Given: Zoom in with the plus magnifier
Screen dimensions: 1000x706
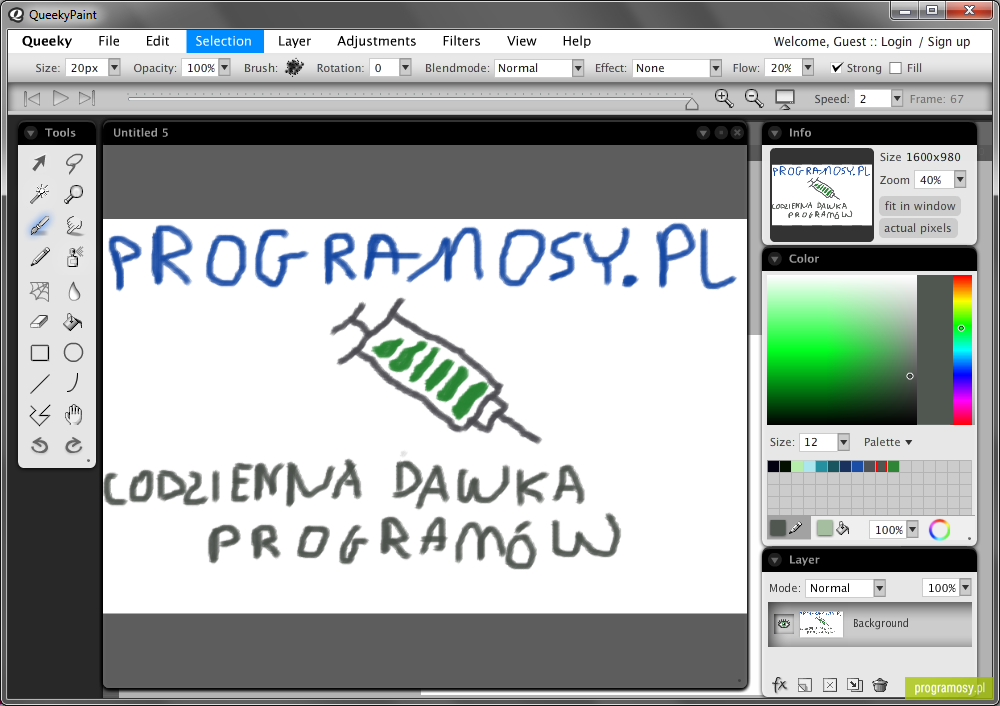Looking at the screenshot, I should tap(724, 98).
